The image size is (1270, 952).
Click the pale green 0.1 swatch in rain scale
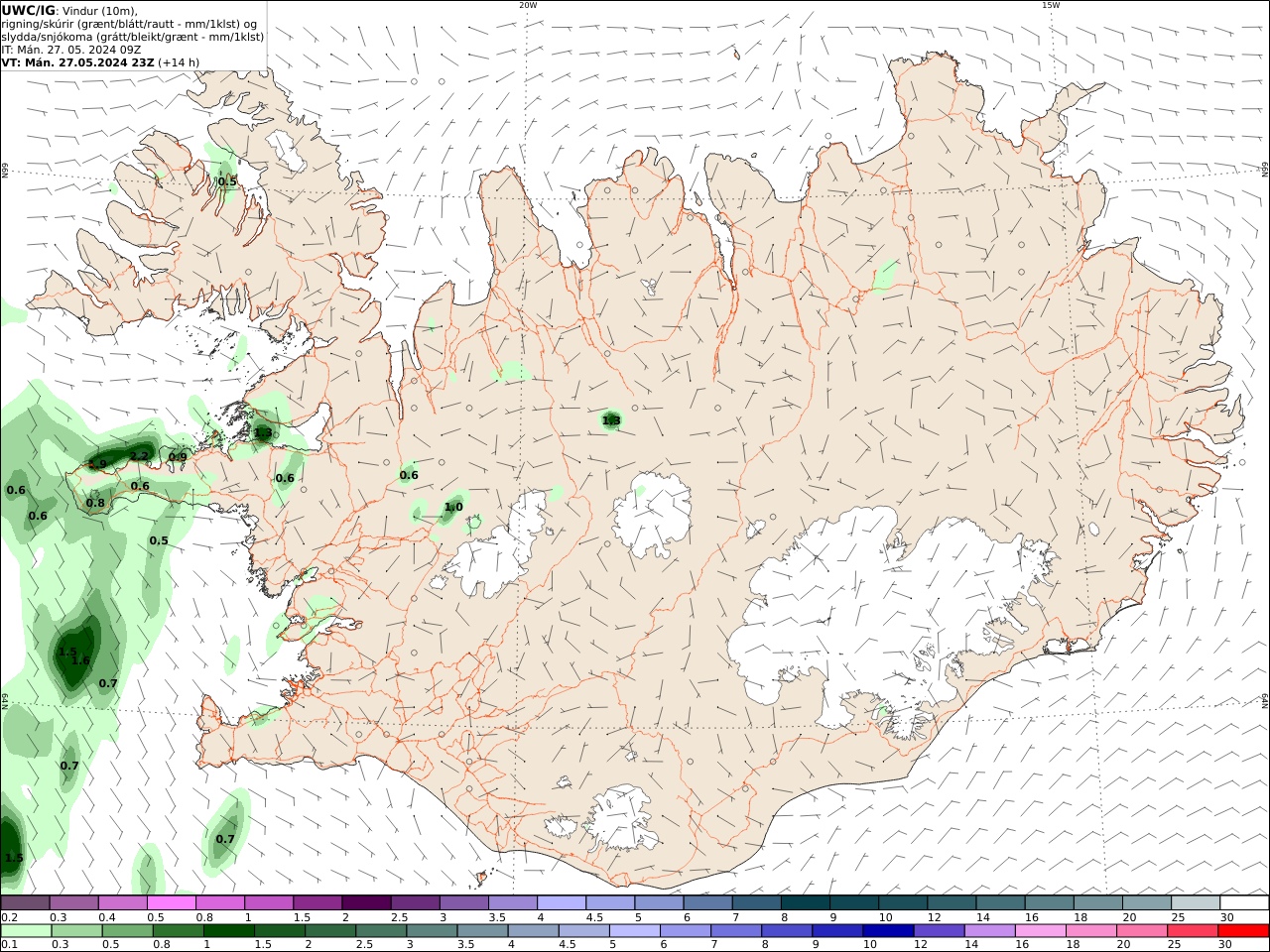point(26,931)
